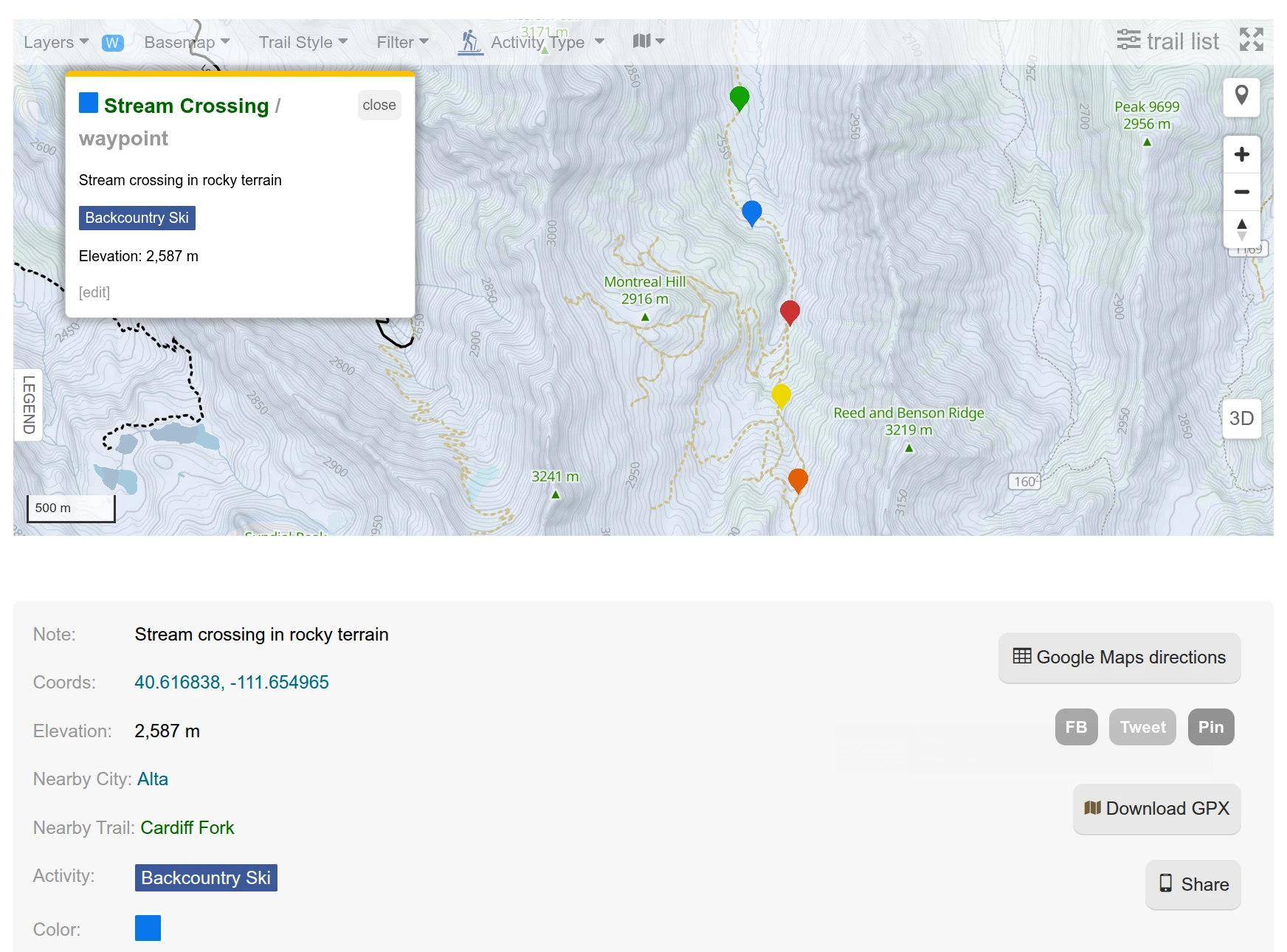This screenshot has width=1287, height=952.
Task: Toggle the W overlay badge
Action: (112, 43)
